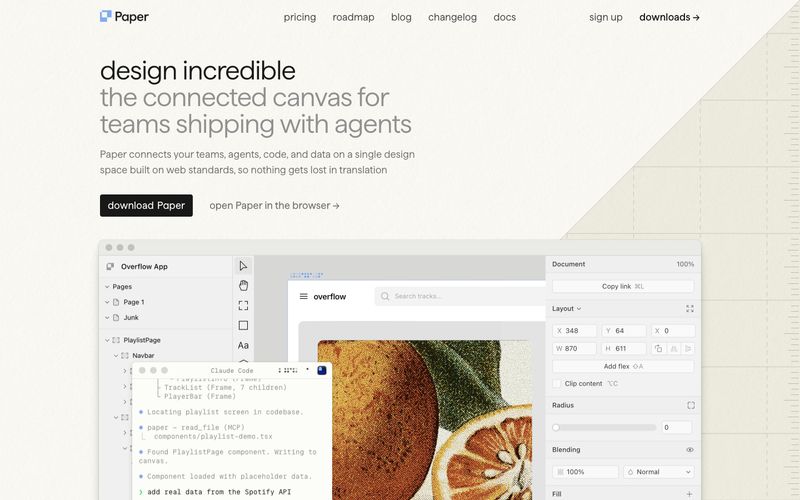Screen dimensions: 800x500
Task: Click the Search tracks field
Action: pos(459,296)
